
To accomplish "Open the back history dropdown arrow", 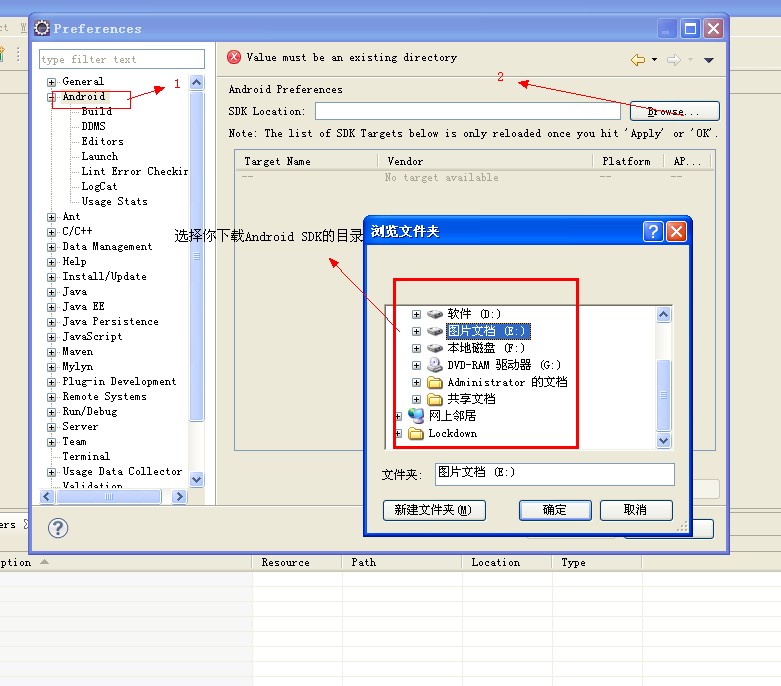I will coord(654,60).
